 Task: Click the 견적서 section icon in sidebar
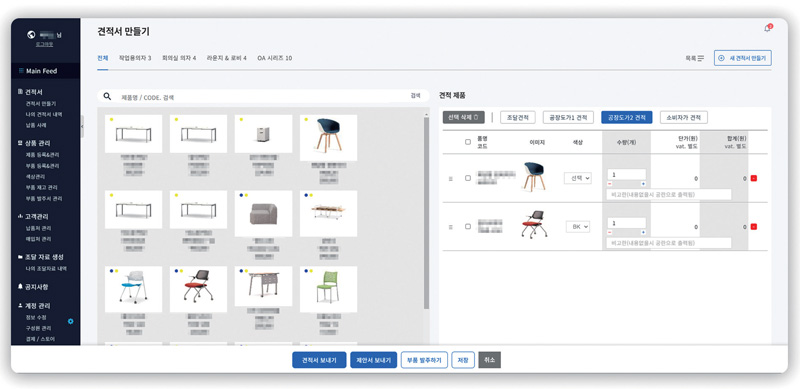click(x=20, y=92)
